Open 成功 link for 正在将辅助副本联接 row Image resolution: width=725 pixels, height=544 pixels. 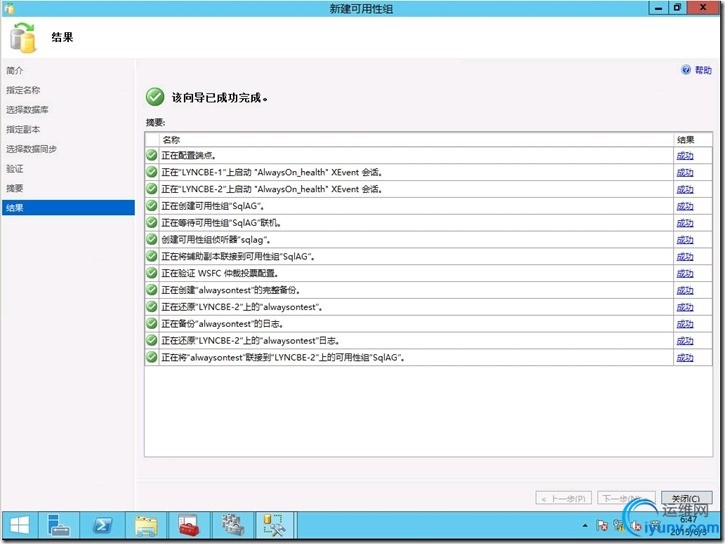click(x=685, y=257)
